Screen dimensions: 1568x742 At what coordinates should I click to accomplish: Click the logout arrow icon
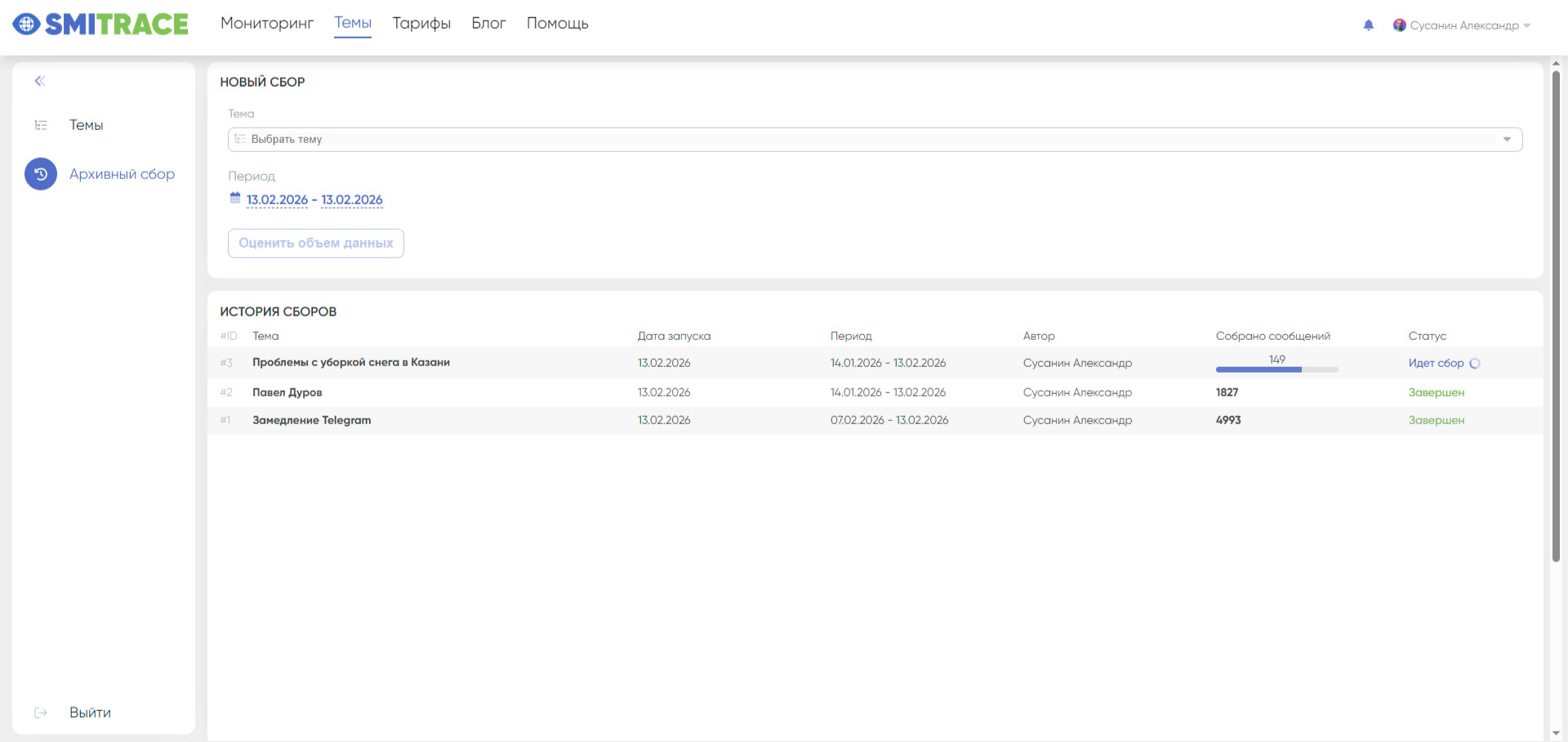pyautogui.click(x=41, y=713)
